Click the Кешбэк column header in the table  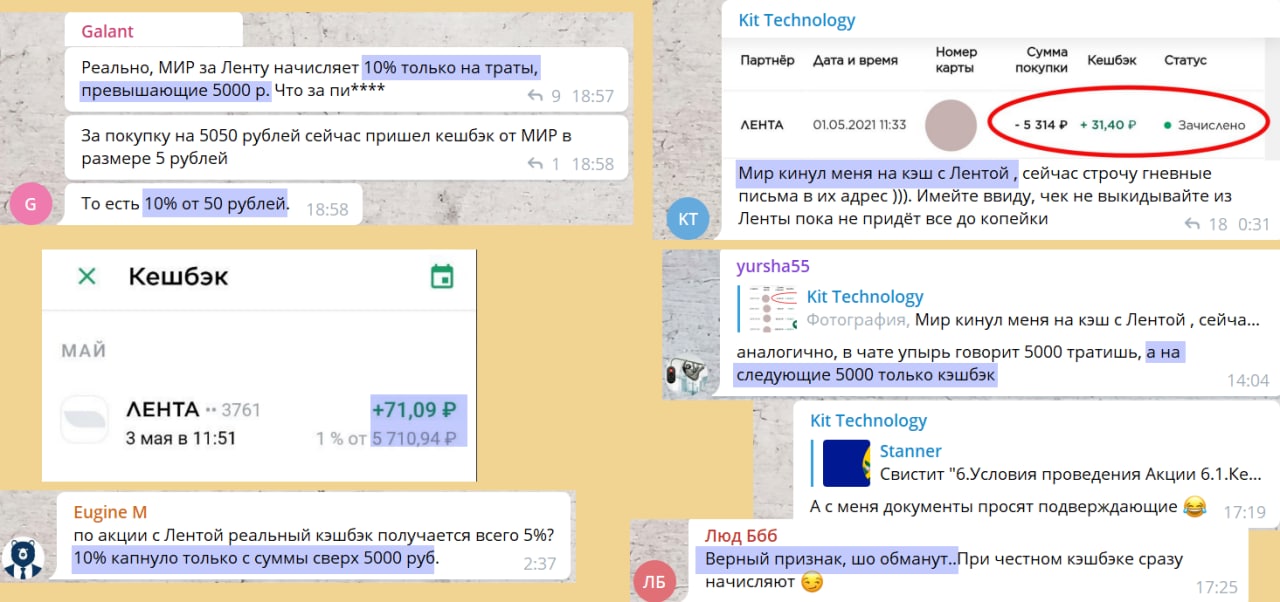point(1112,60)
